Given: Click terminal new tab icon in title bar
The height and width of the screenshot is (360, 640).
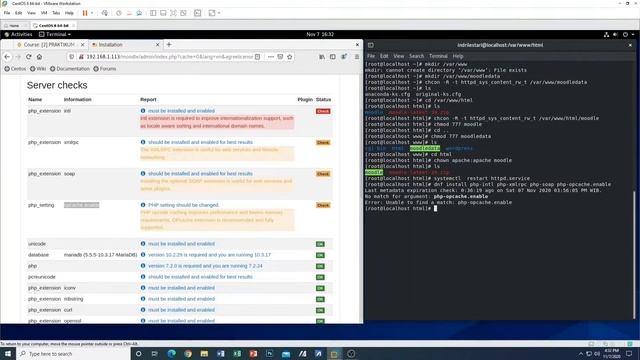Looking at the screenshot, I should [371, 45].
